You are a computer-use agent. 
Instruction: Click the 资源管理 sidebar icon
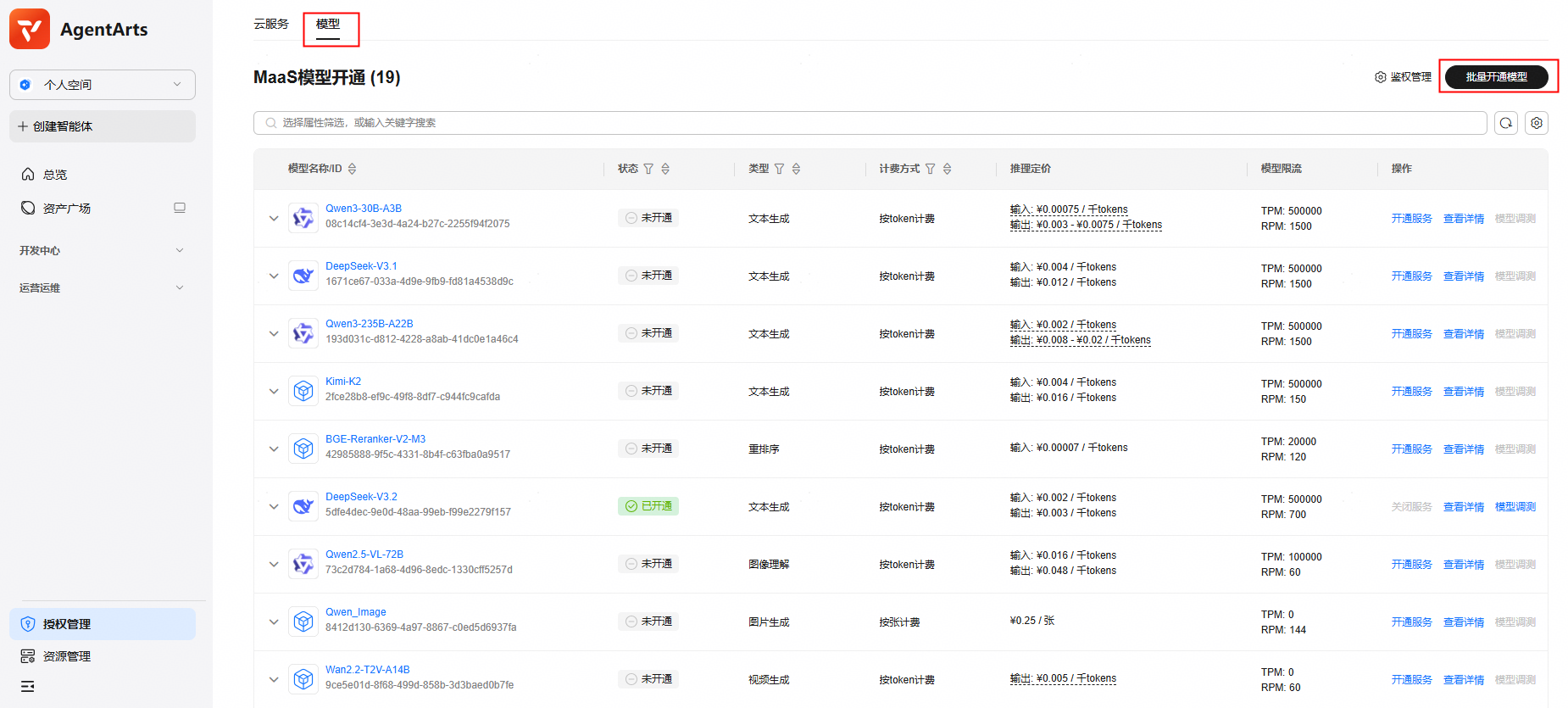click(28, 656)
